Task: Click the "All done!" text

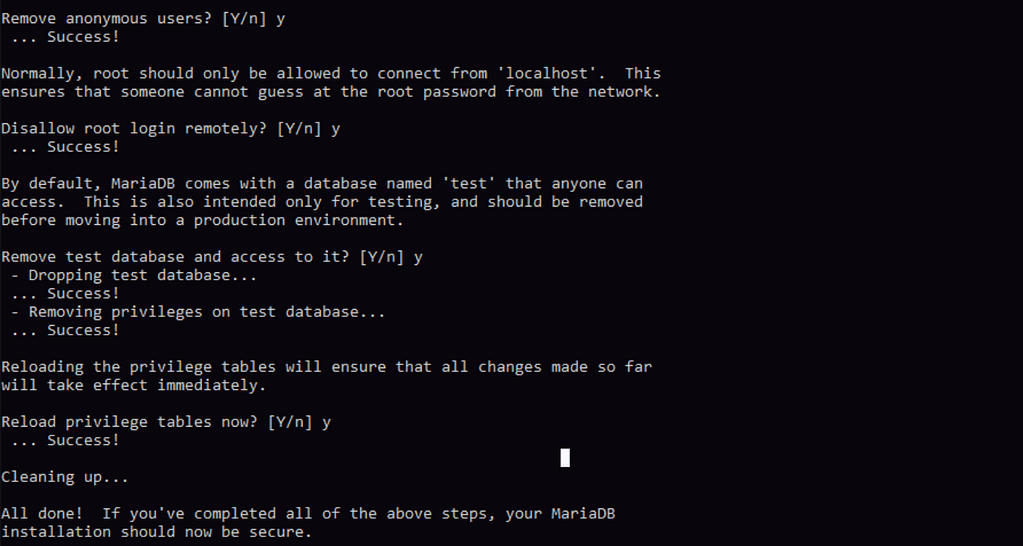Action: click(42, 514)
